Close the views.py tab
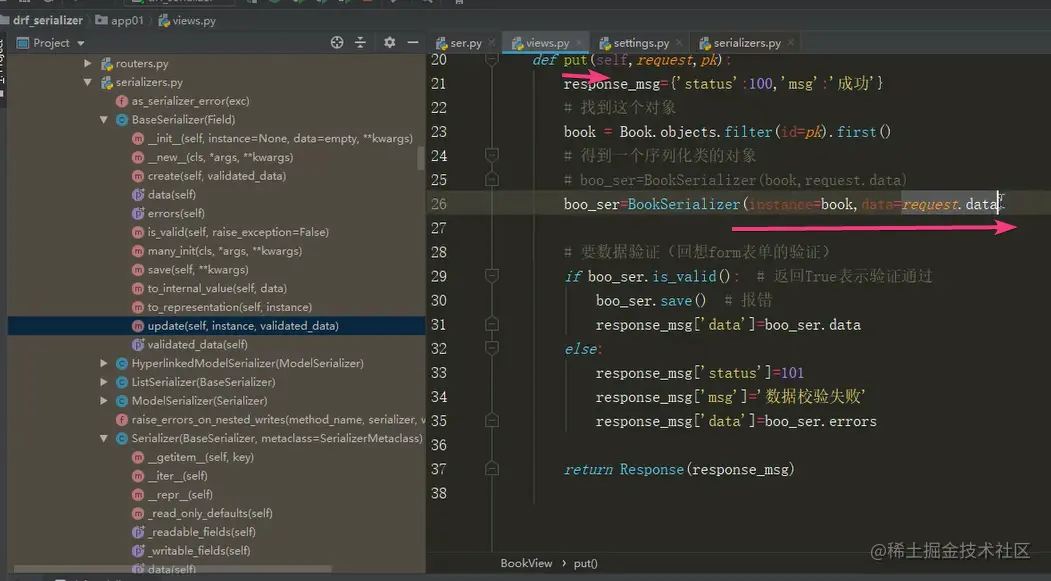Viewport: 1051px width, 581px height. pos(578,43)
